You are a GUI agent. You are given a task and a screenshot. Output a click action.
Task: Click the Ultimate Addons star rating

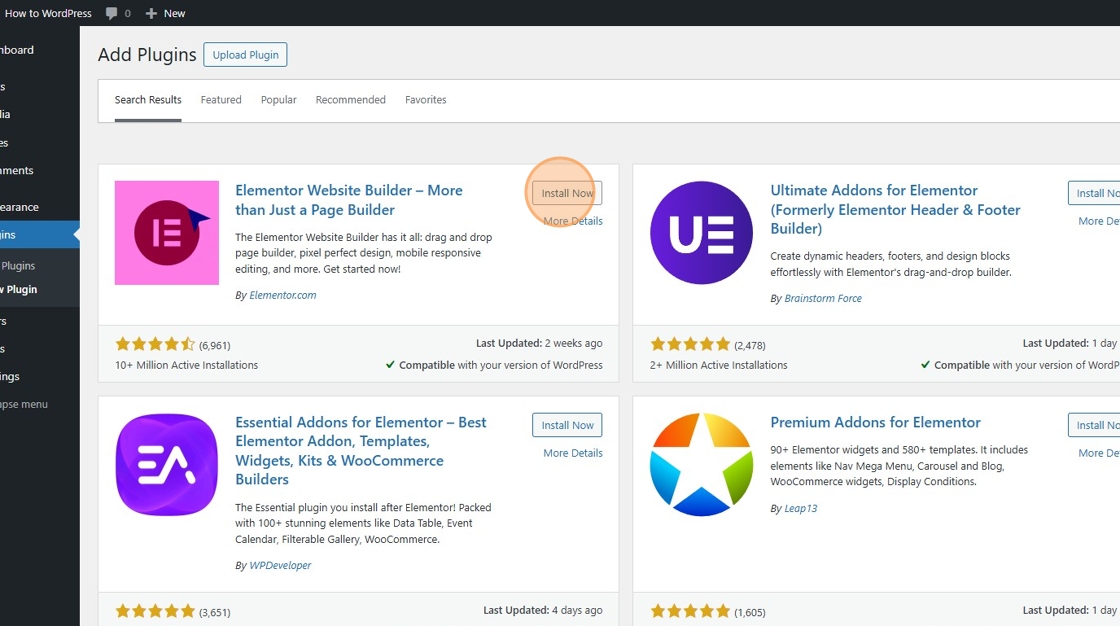[x=690, y=344]
